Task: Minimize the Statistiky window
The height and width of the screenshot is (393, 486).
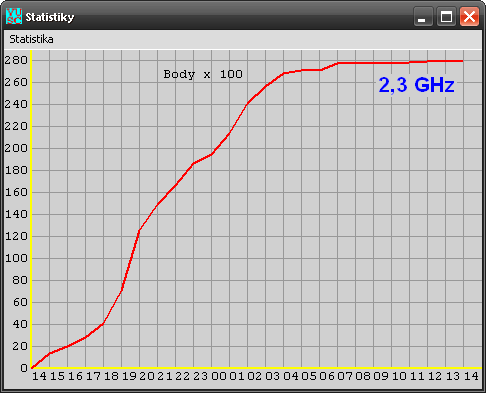Action: (423, 16)
